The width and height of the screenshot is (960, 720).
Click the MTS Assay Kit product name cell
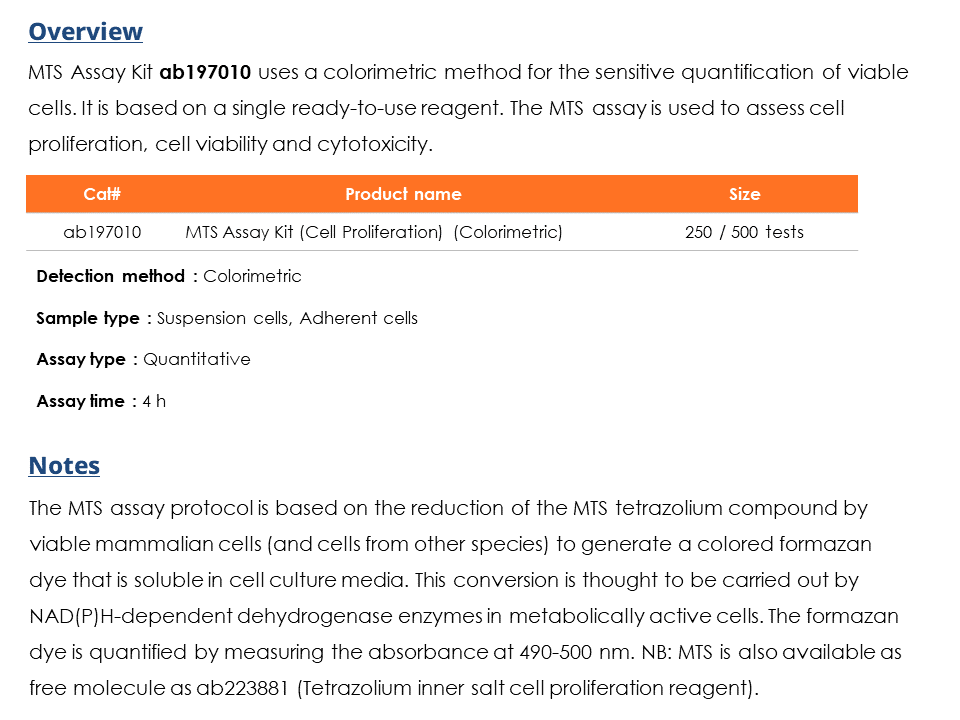(374, 232)
